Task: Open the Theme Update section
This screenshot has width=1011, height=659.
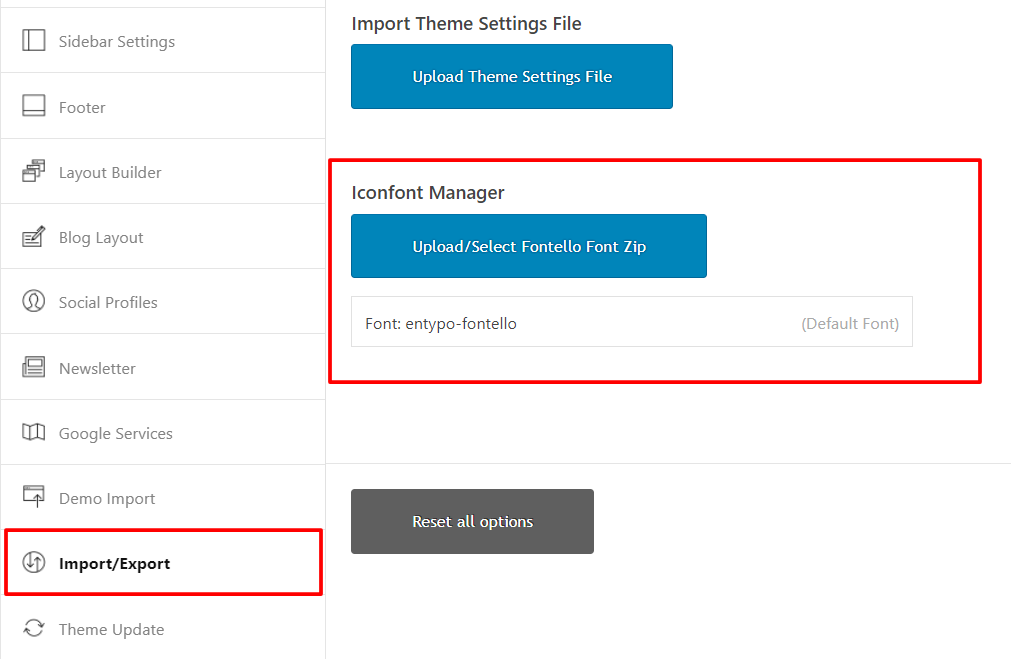Action: (x=111, y=630)
